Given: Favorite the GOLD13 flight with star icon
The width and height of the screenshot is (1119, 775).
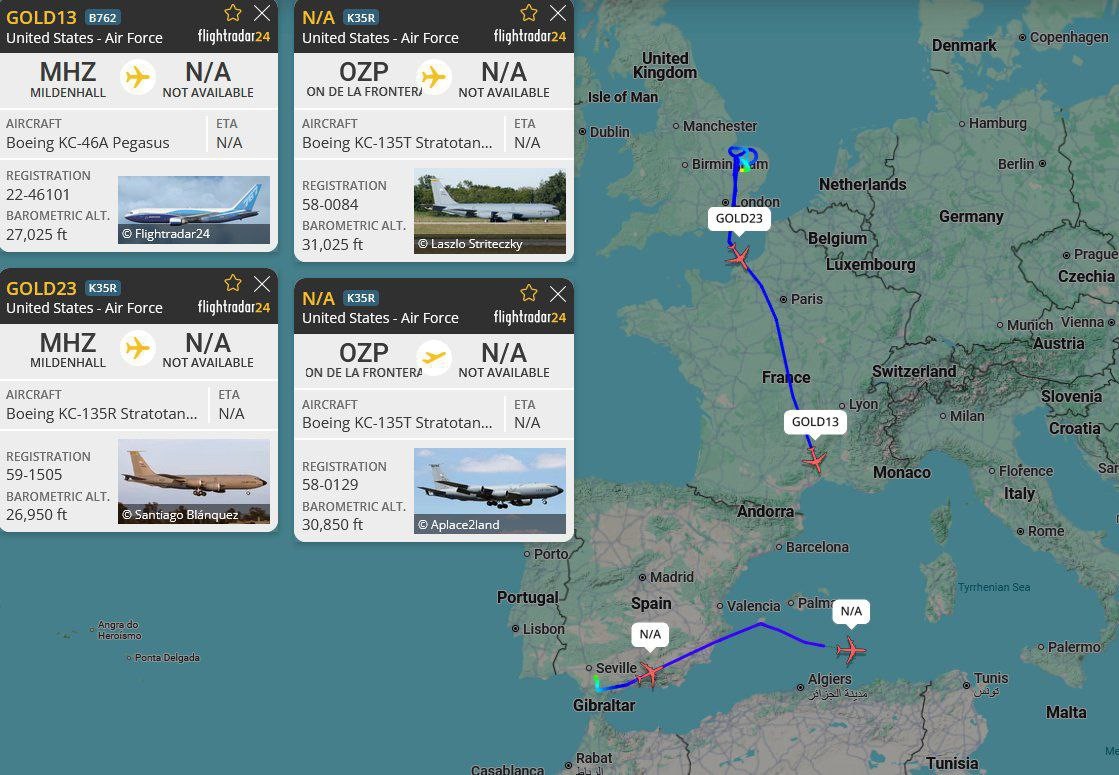Looking at the screenshot, I should [233, 13].
